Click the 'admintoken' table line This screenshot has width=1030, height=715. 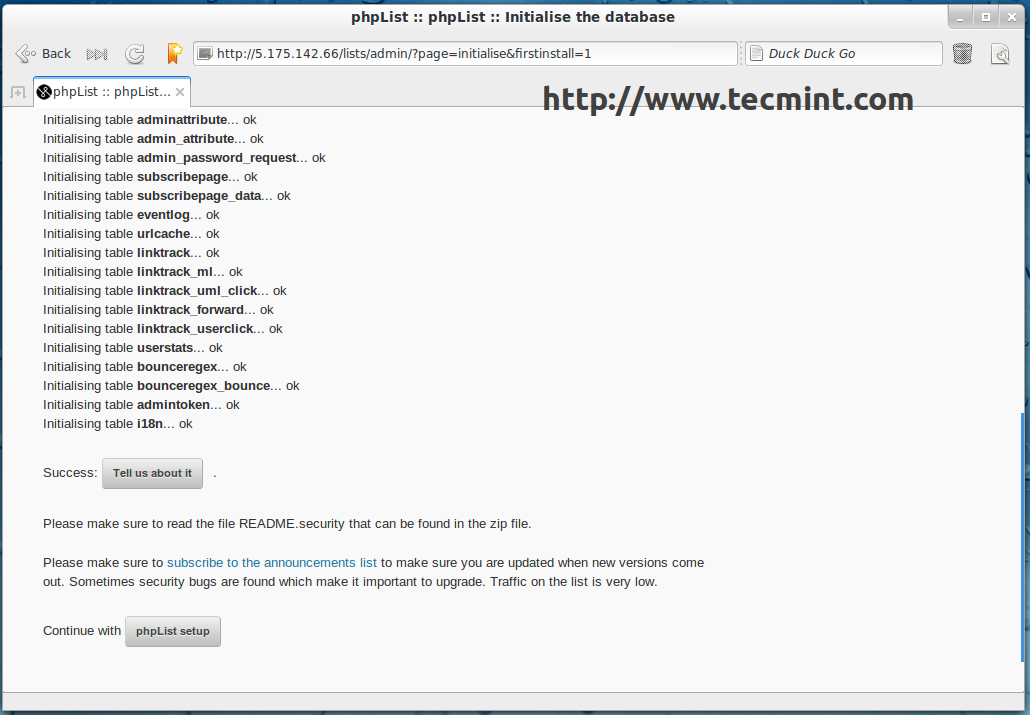tap(141, 405)
